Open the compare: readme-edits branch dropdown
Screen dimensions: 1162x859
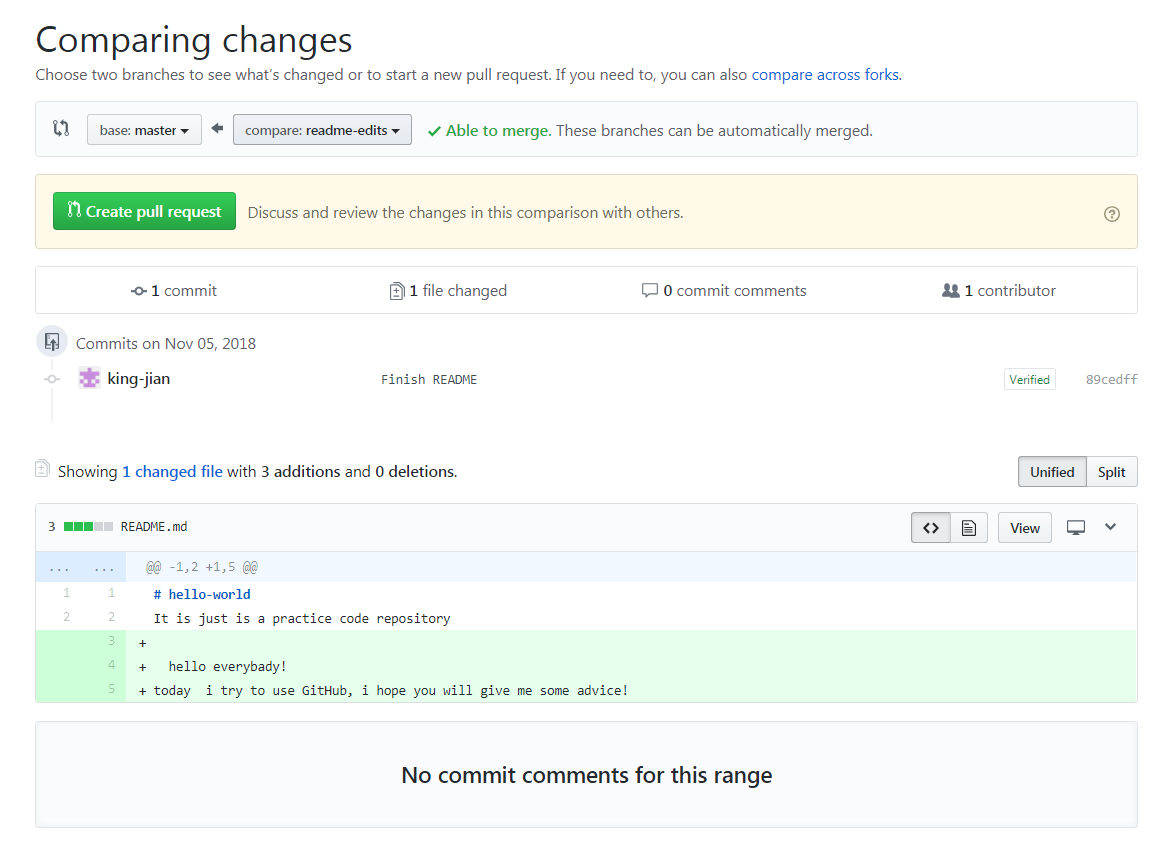[x=322, y=130]
